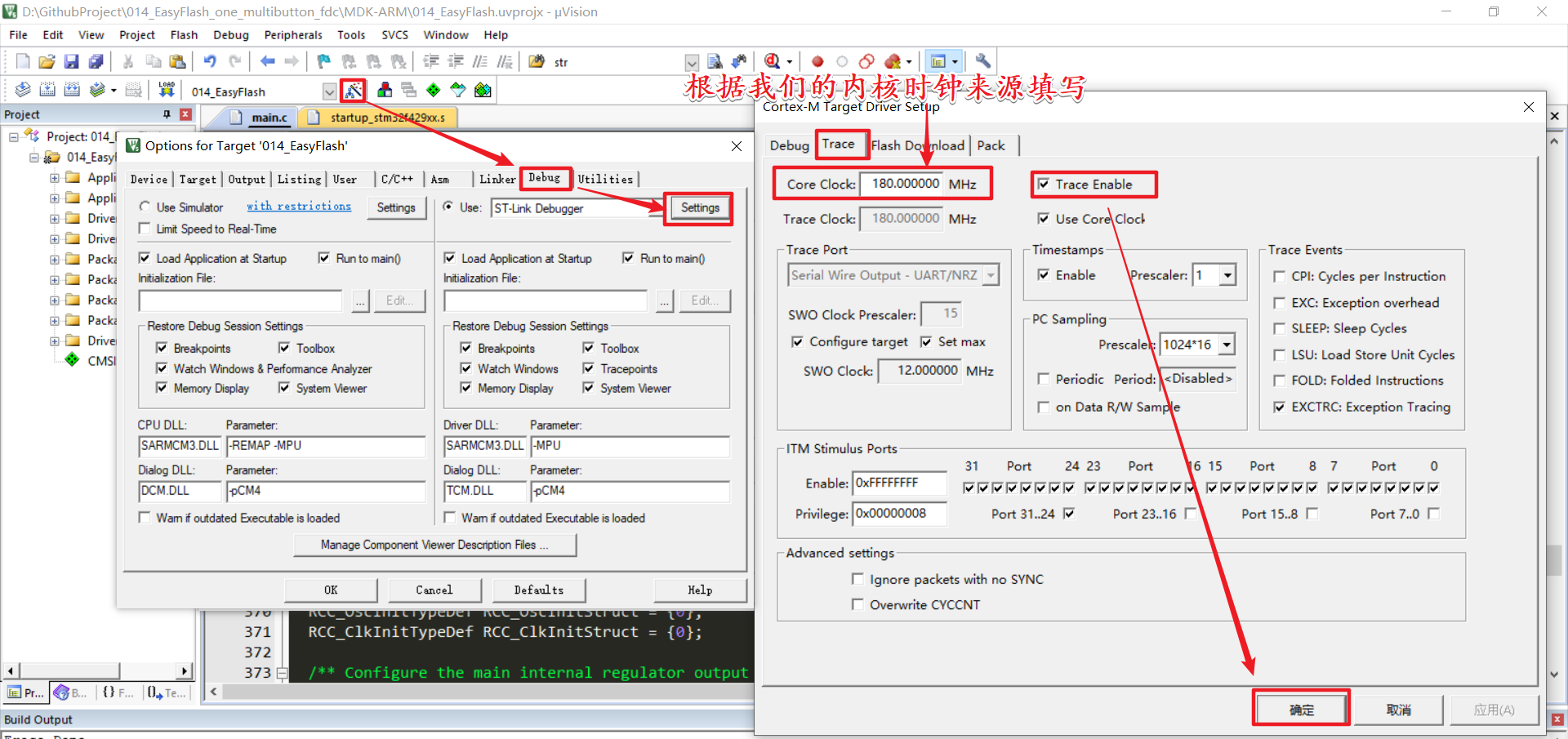Screen dimensions: 1568x739
Task: Build target files icon
Action: click(47, 90)
